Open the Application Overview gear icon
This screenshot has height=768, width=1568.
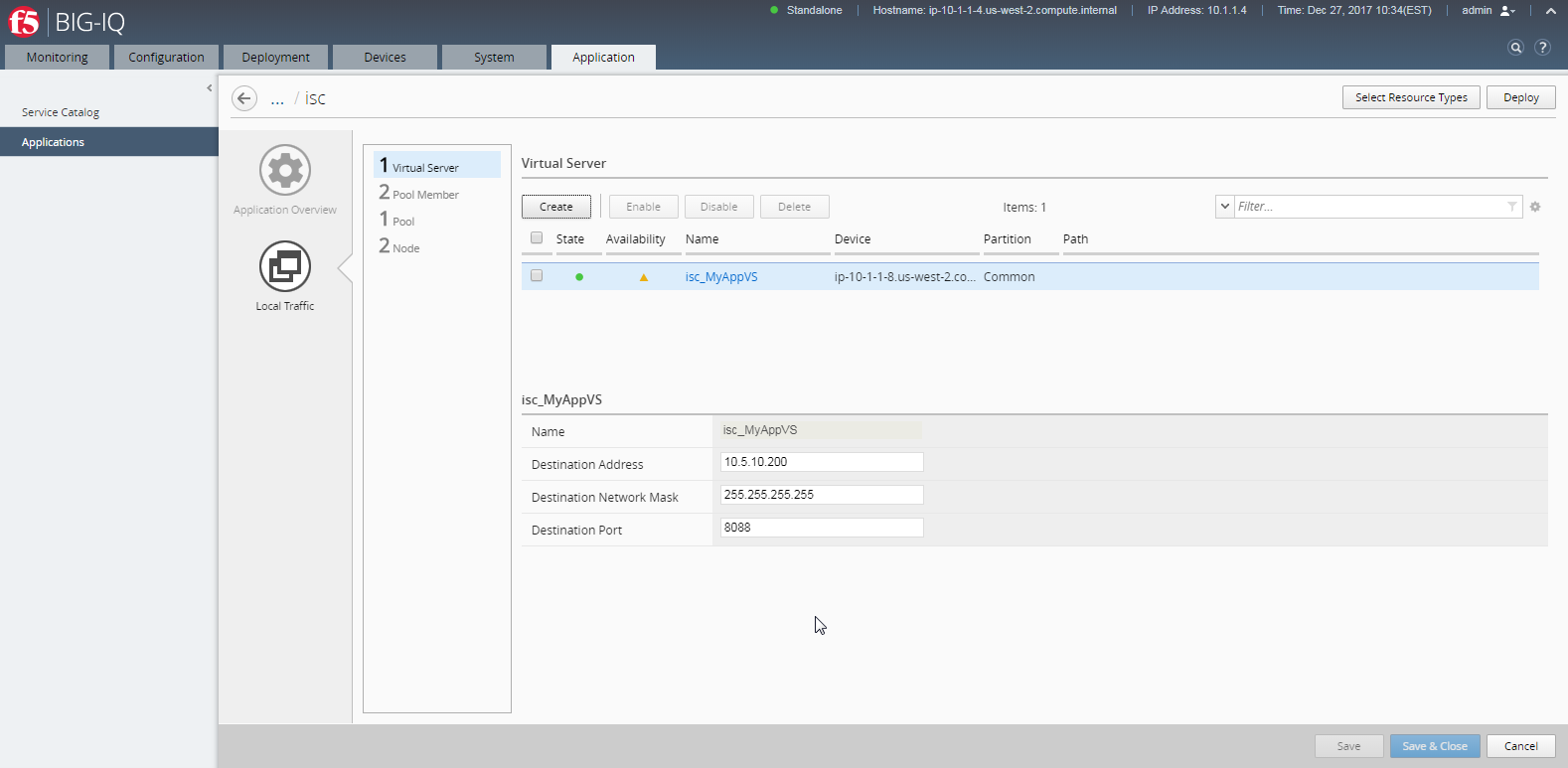[285, 171]
